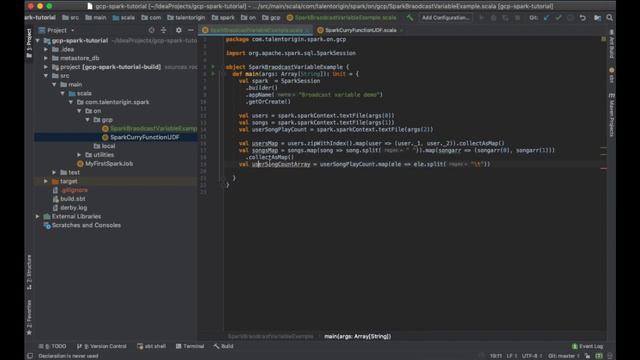
Task: Collapse the gcp-spark-tutorial root node
Action: (38, 40)
